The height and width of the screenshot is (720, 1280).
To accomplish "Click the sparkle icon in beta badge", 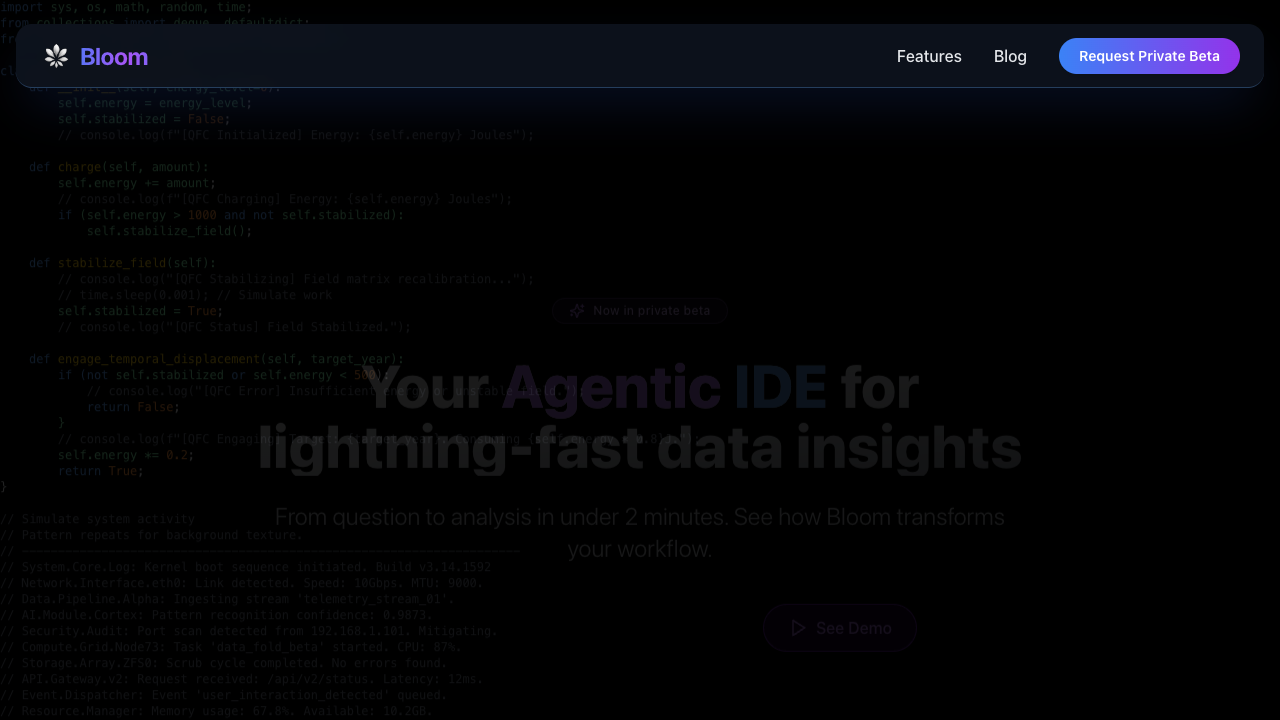I will coord(577,311).
